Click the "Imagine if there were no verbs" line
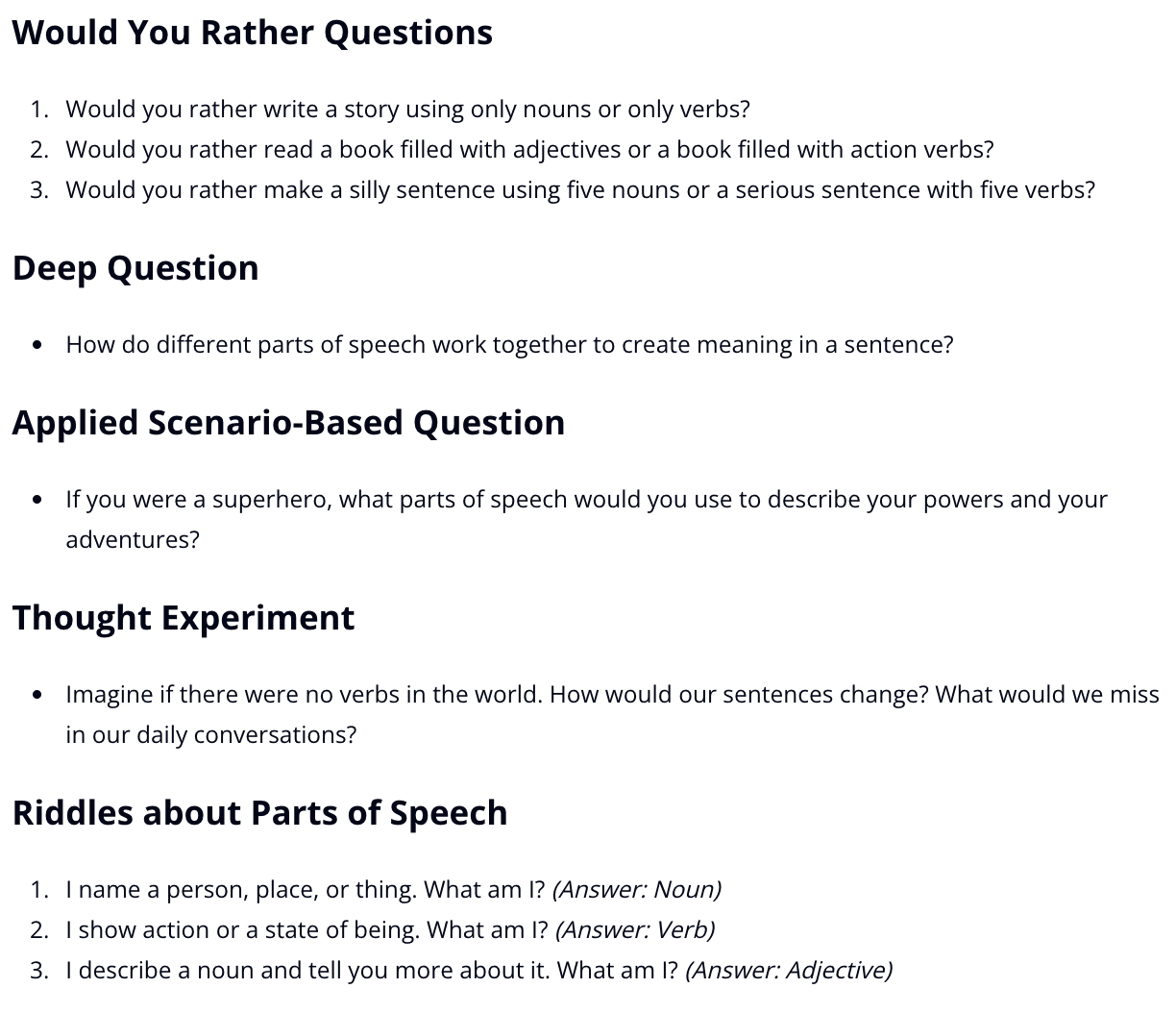The width and height of the screenshot is (1176, 1013). 612,695
